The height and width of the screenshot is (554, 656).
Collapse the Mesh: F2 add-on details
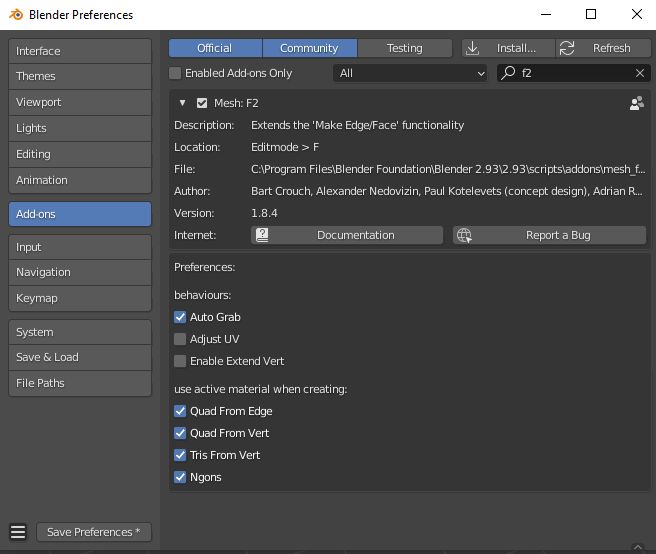coord(182,103)
